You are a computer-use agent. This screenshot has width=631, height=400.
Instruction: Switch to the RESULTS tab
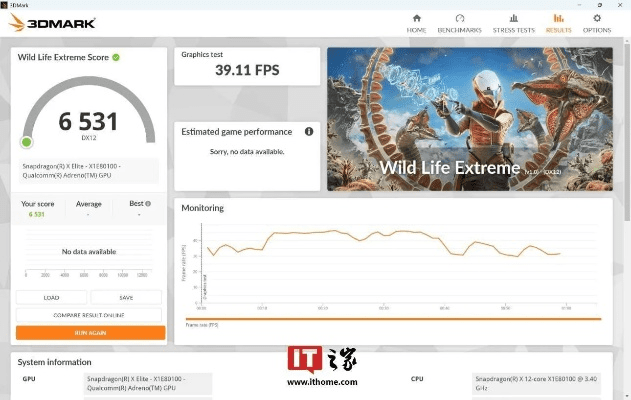[559, 22]
